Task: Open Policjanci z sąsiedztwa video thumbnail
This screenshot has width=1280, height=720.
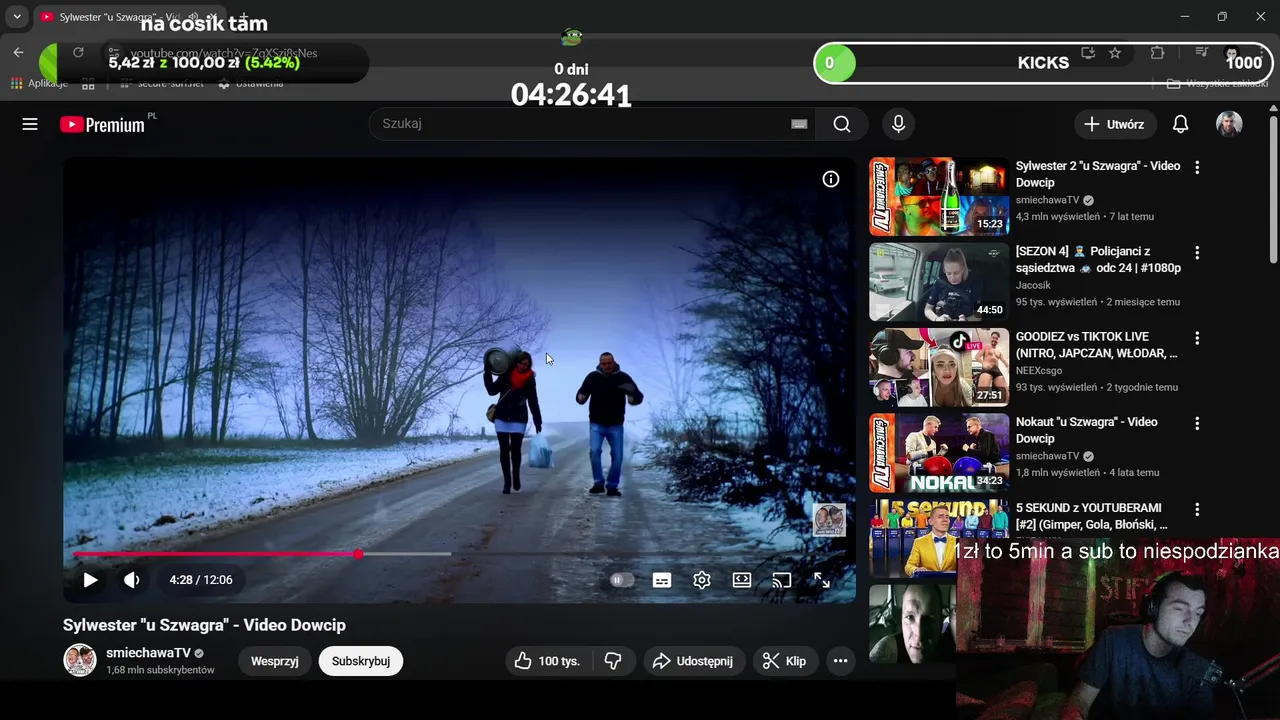Action: [x=939, y=282]
